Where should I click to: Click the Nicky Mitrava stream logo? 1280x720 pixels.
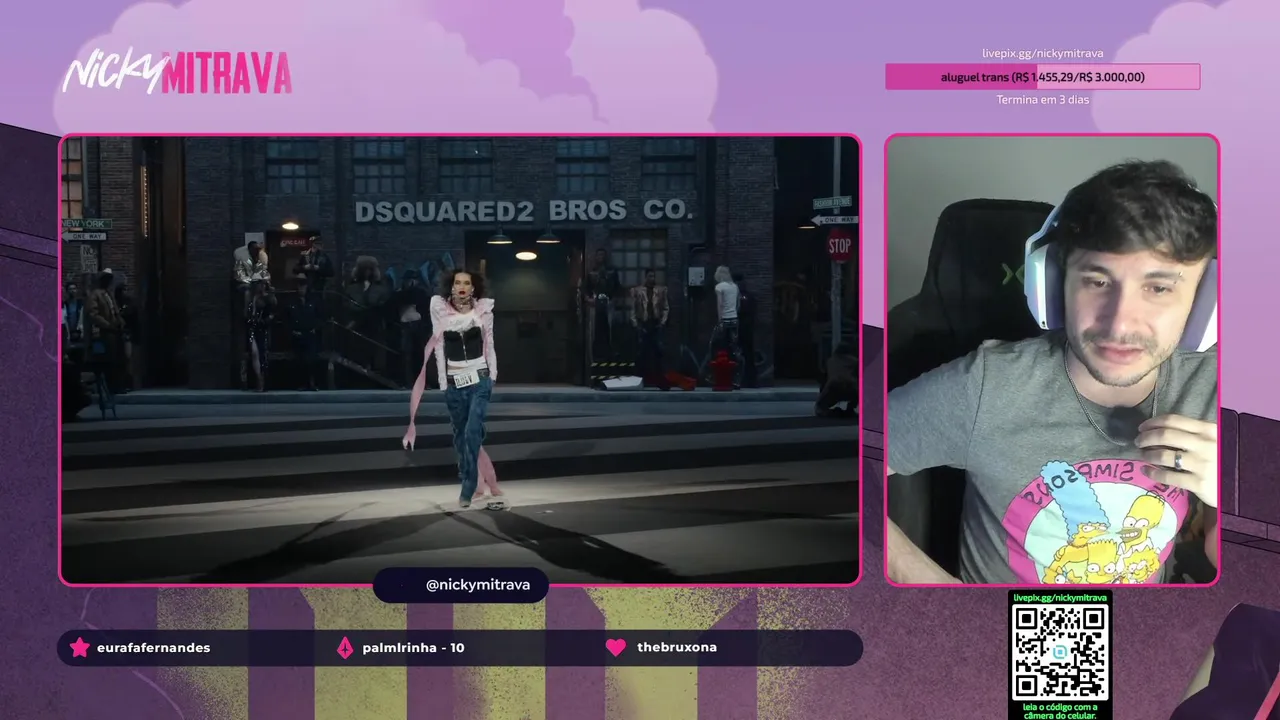[x=177, y=73]
